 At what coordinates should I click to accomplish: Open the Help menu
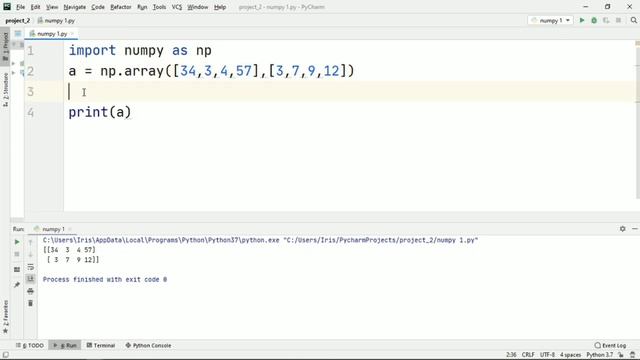[x=220, y=7]
